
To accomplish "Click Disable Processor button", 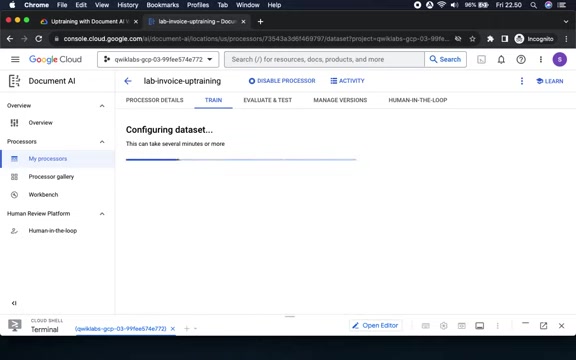I will click(x=282, y=81).
